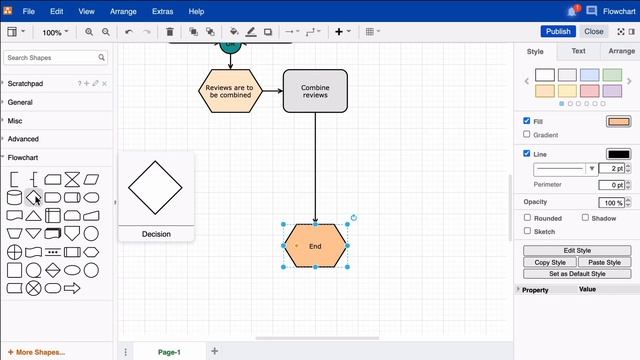
Task: Toggle the shadow toolbar icon
Action: pyautogui.click(x=268, y=32)
